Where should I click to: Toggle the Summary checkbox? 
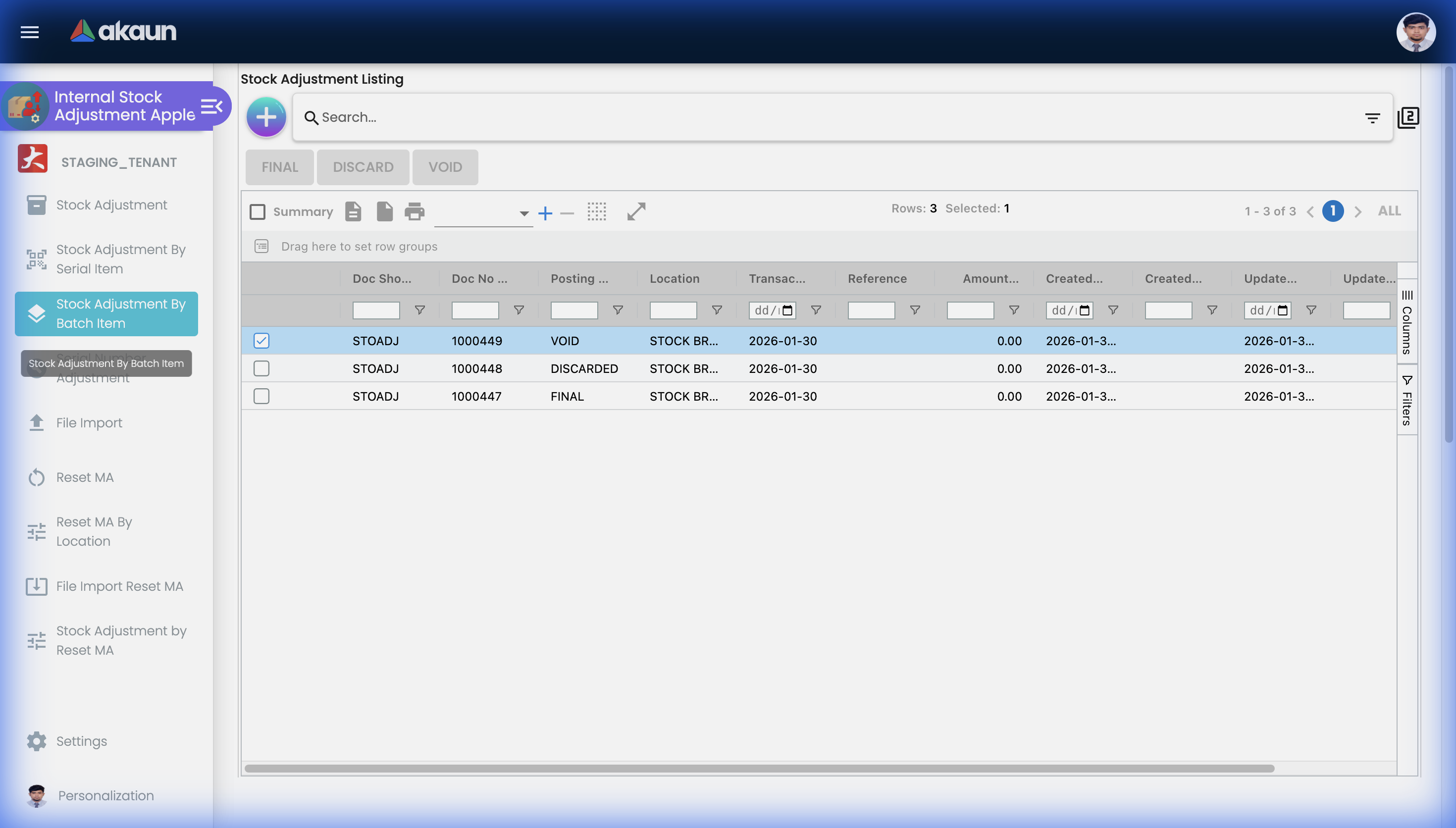click(x=258, y=211)
